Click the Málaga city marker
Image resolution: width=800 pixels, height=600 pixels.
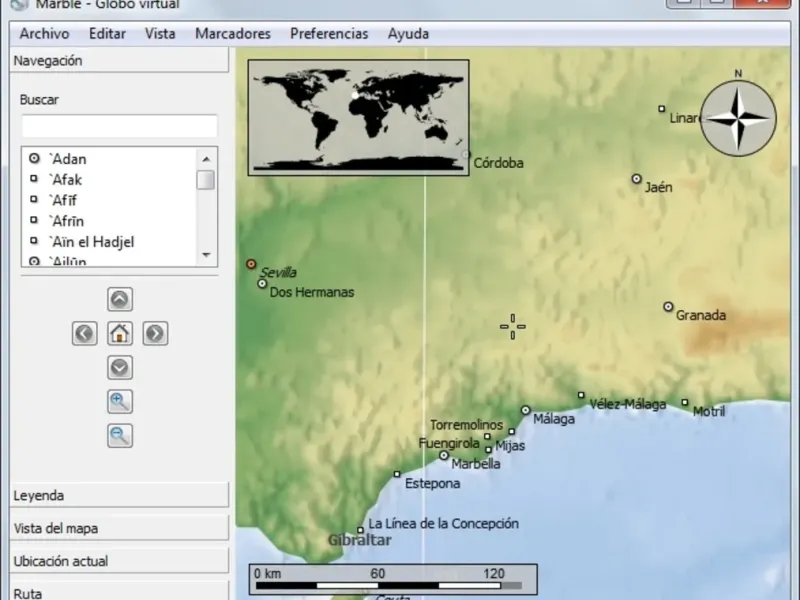(526, 410)
